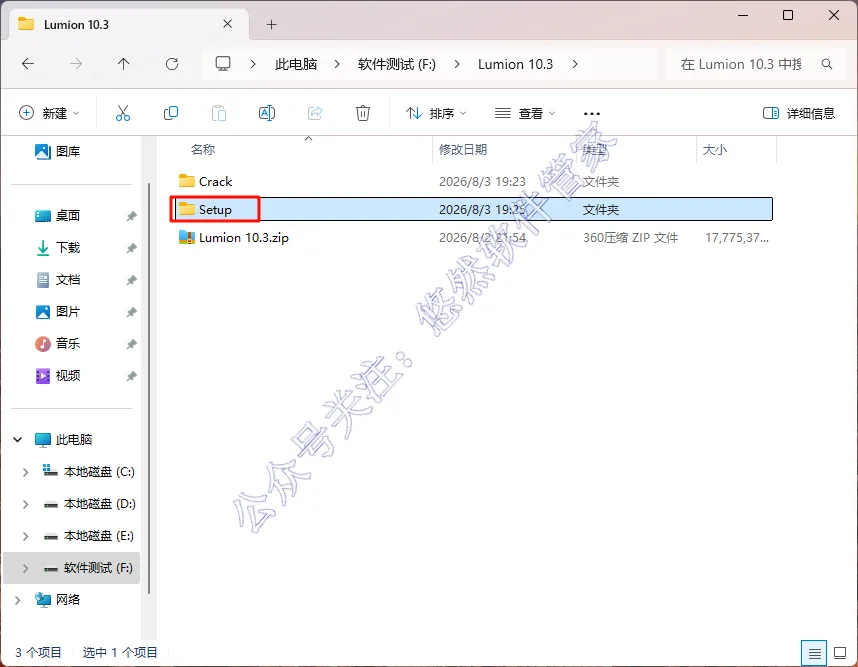Click the Paste clipboard icon
Image resolution: width=858 pixels, height=667 pixels.
[x=219, y=113]
